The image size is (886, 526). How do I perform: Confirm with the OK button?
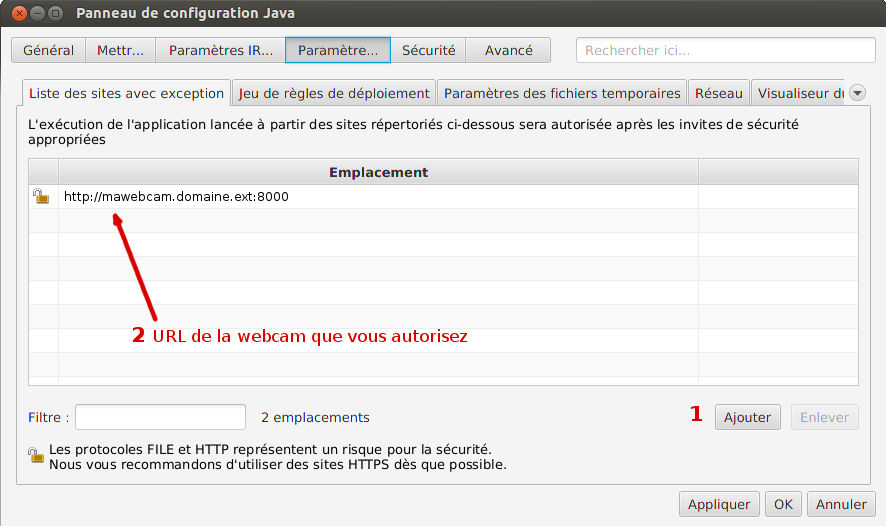(783, 504)
